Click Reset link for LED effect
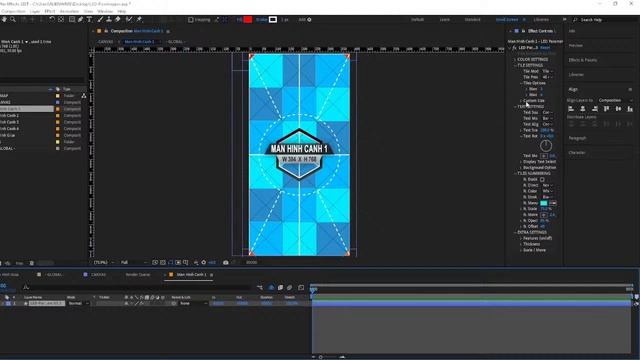Image resolution: width=640 pixels, height=360 pixels. coord(545,48)
